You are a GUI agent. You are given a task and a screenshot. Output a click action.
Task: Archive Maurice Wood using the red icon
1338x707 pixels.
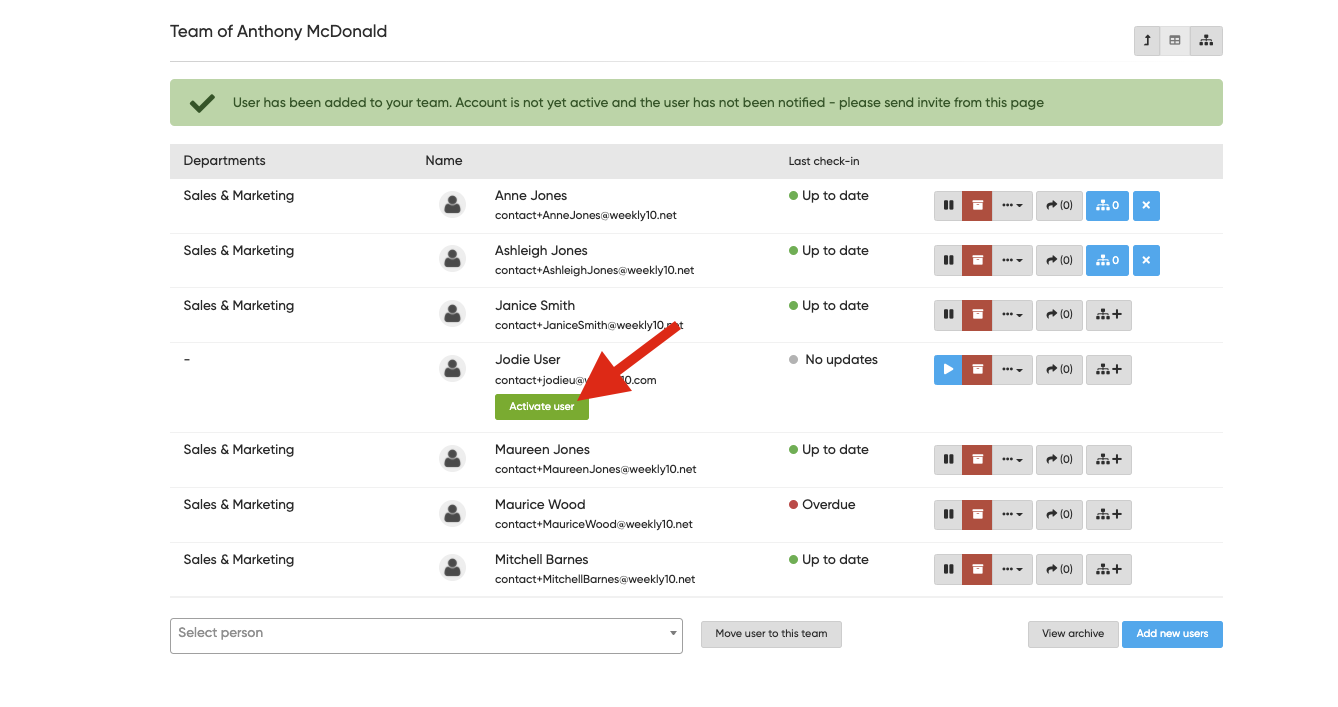(977, 515)
